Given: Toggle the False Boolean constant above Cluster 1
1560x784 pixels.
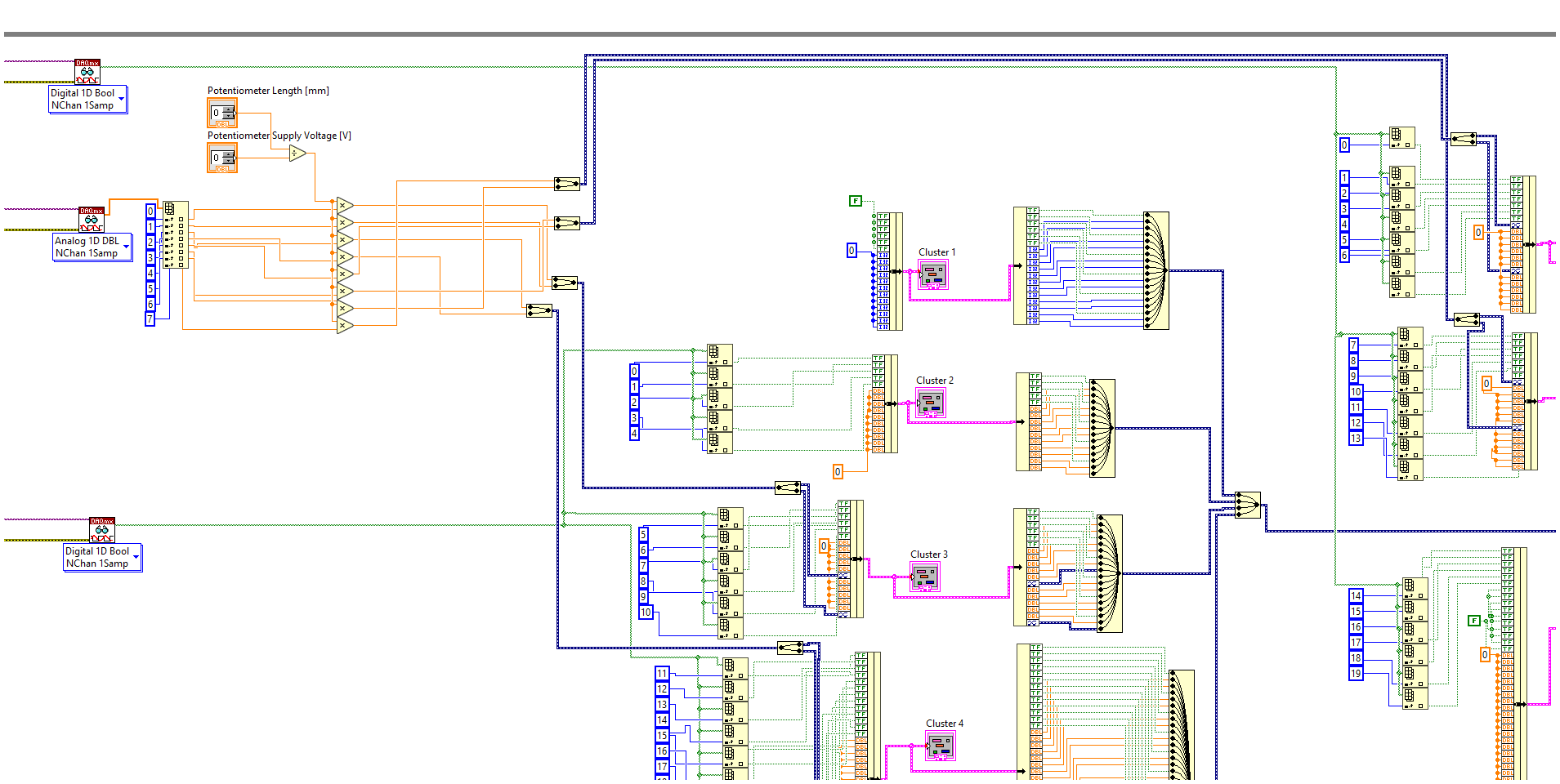Looking at the screenshot, I should (856, 201).
